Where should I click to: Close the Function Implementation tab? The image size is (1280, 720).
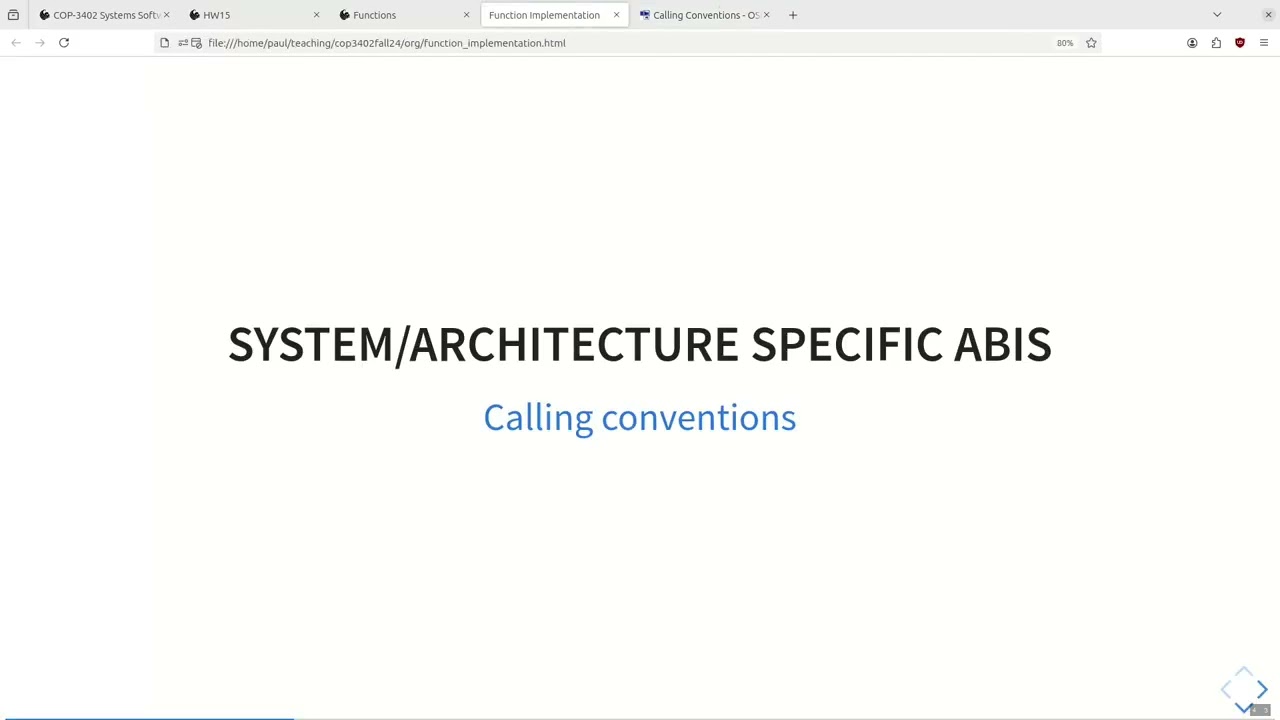tap(616, 15)
